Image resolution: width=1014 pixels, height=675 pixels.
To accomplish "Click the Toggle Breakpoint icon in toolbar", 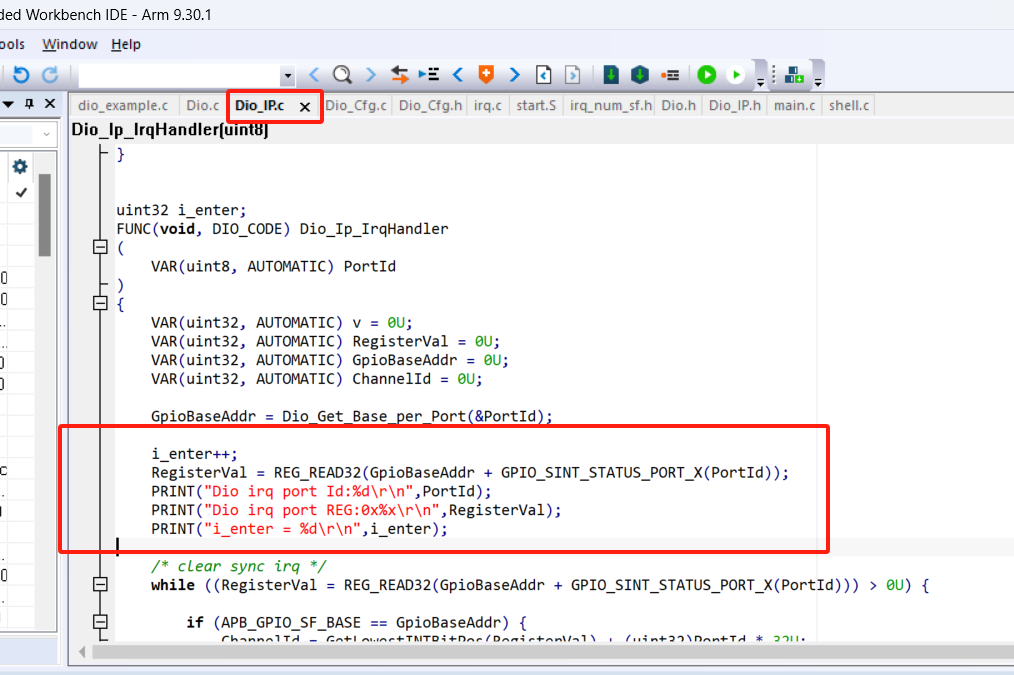I will pyautogui.click(x=670, y=75).
